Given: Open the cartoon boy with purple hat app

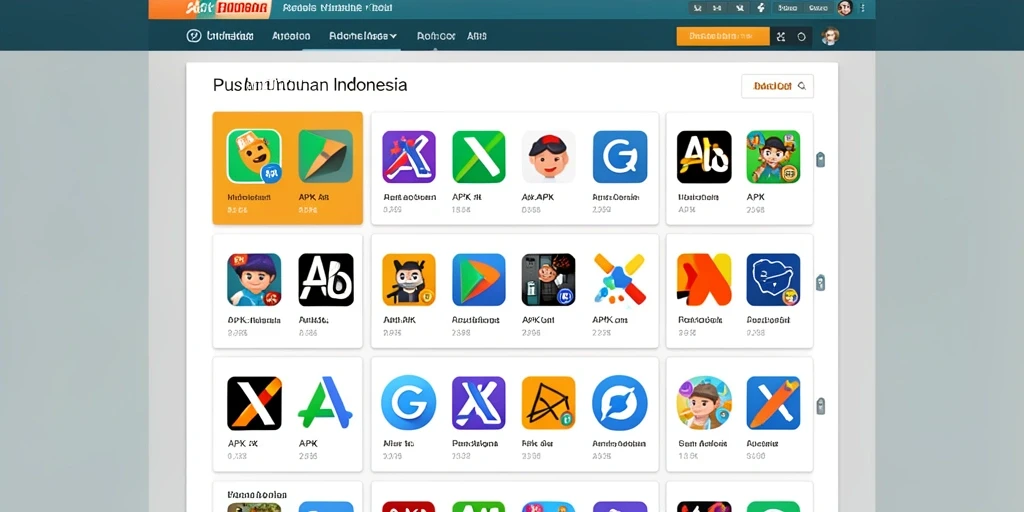Looking at the screenshot, I should pos(254,280).
